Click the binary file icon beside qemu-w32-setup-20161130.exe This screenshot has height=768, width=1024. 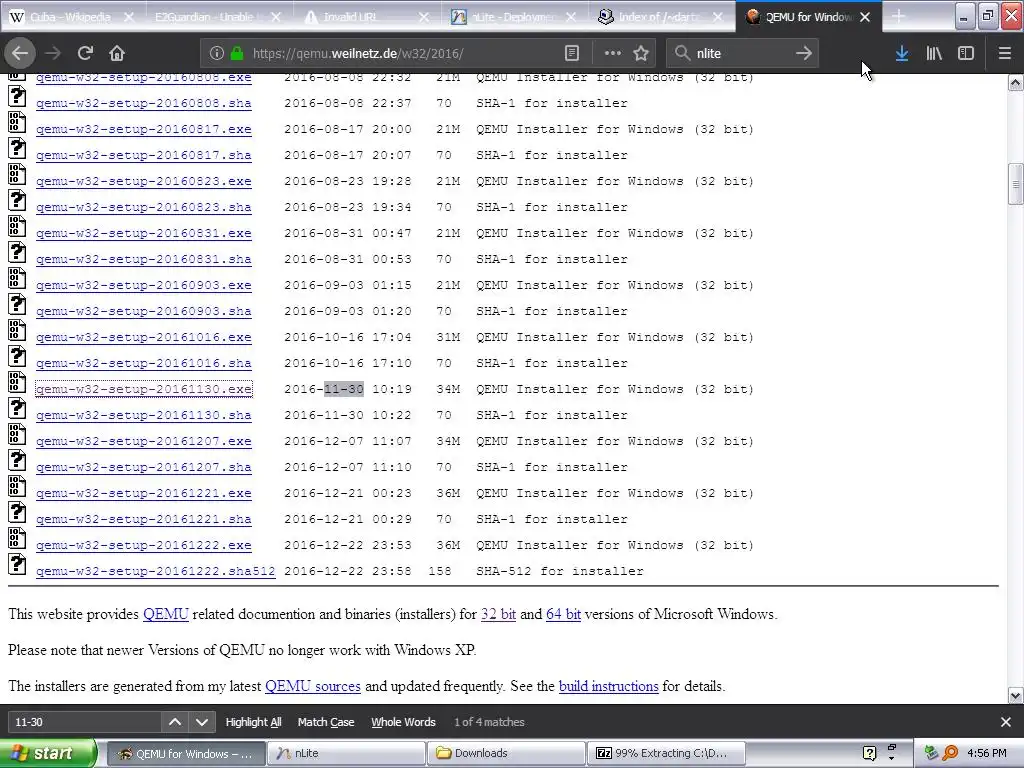point(17,383)
